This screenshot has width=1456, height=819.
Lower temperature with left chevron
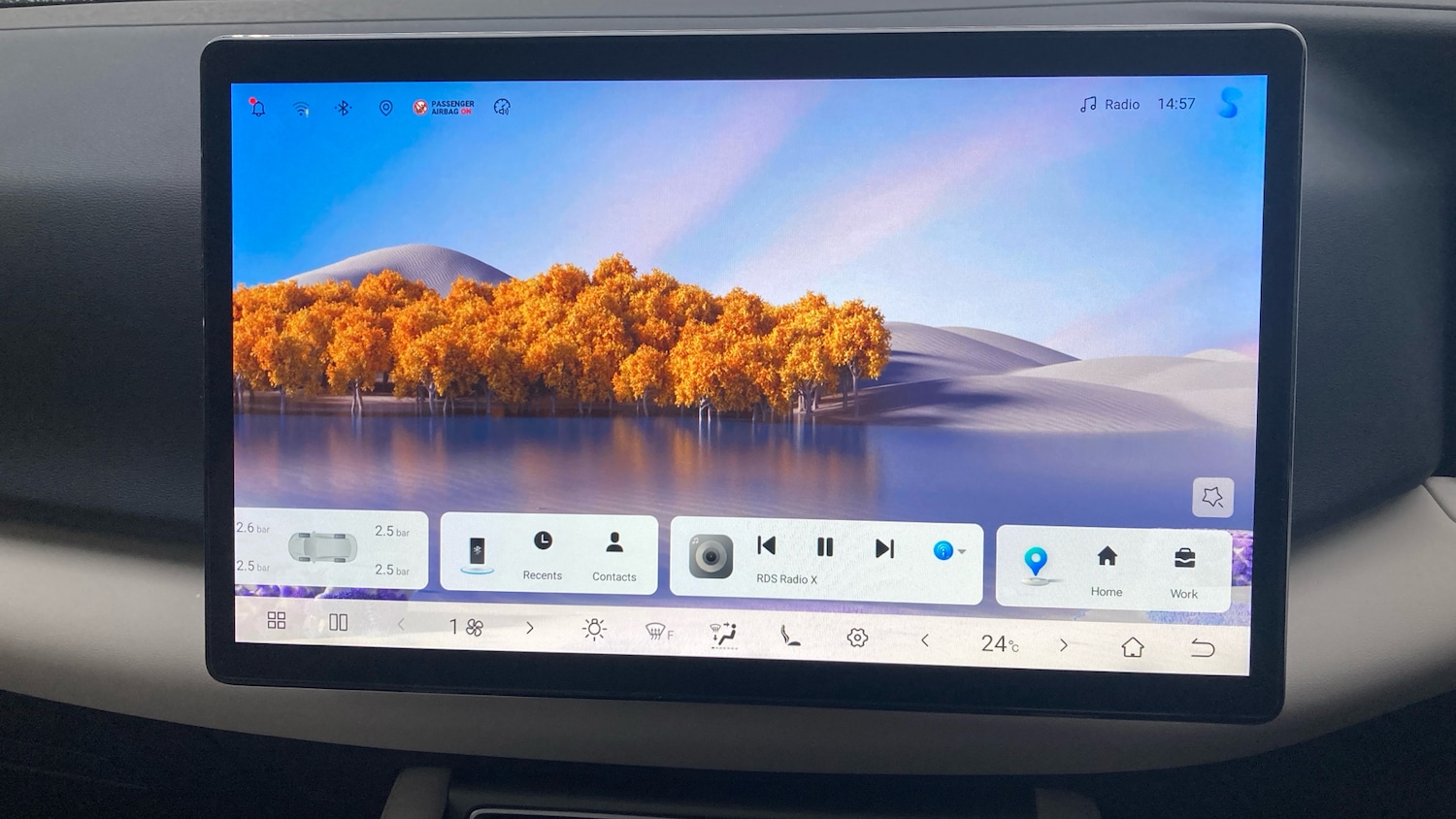925,640
